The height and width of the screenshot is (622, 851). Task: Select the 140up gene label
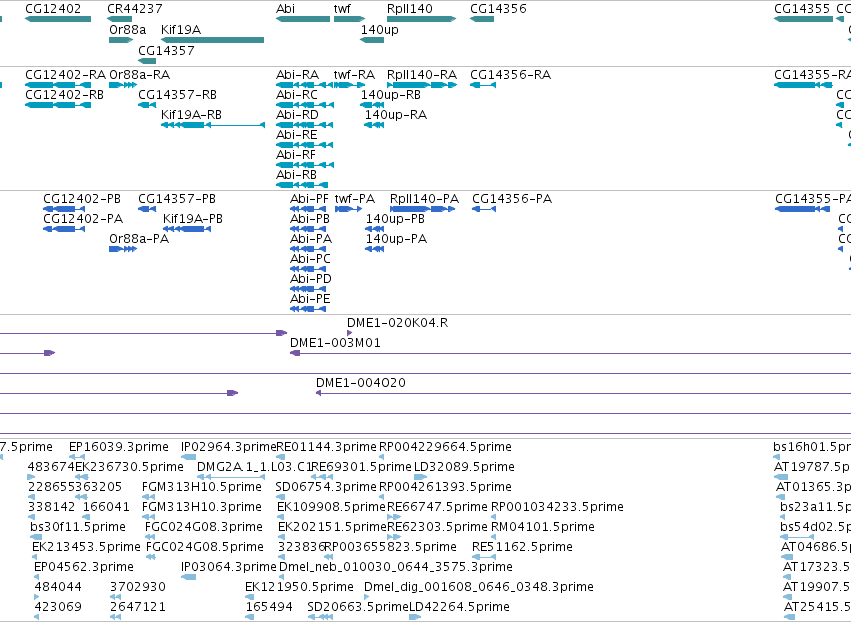coord(379,30)
